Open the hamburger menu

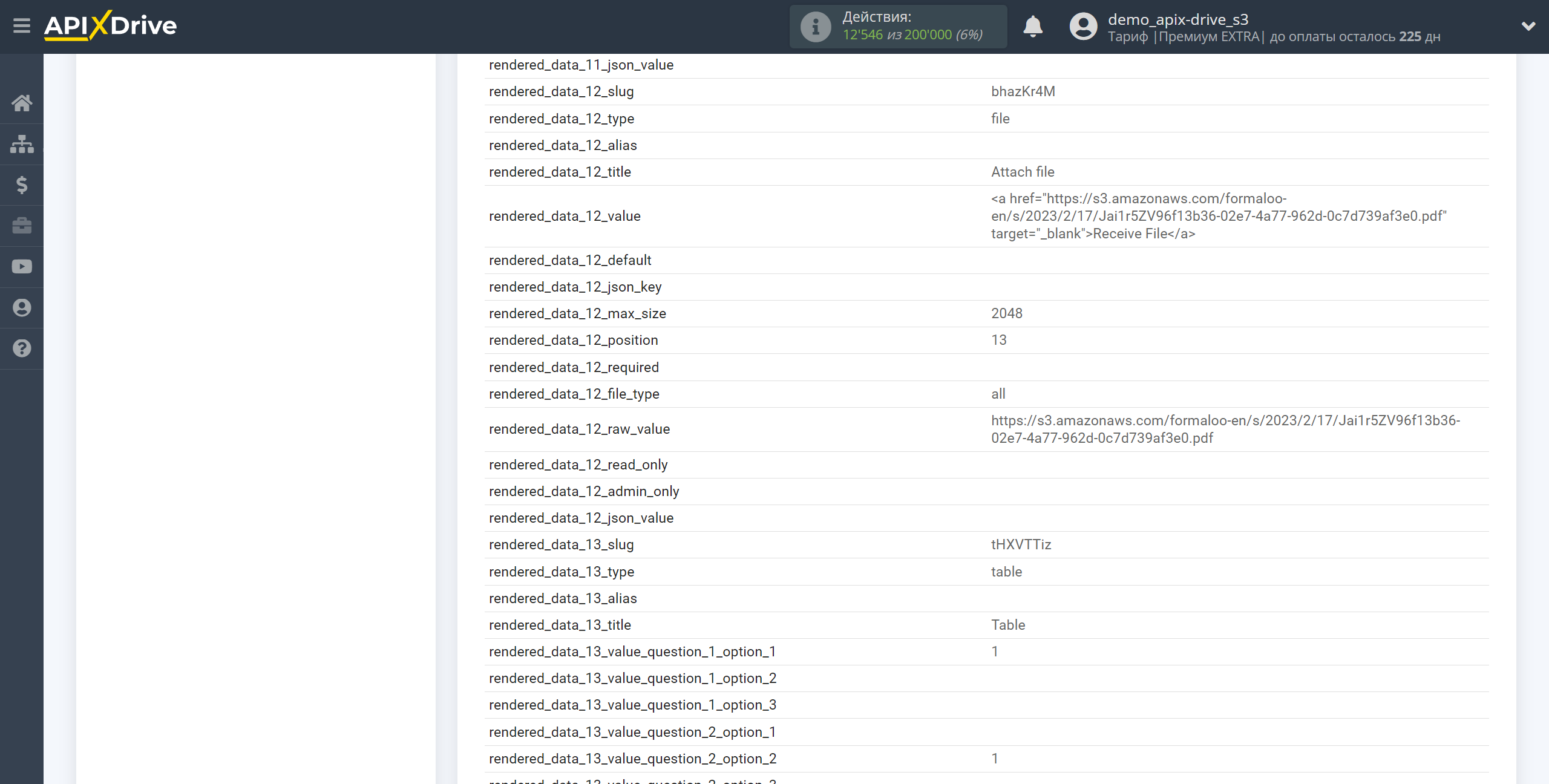pyautogui.click(x=22, y=25)
